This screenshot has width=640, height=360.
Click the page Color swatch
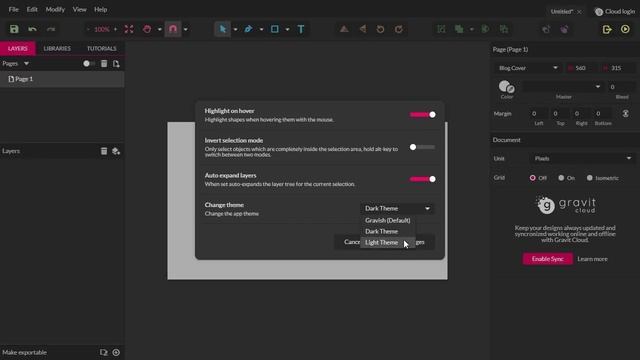click(x=507, y=87)
